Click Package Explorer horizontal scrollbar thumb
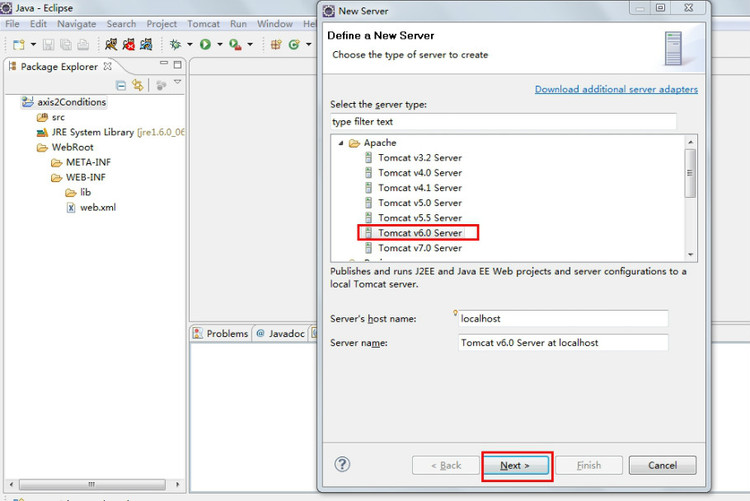This screenshot has width=750, height=501. [92, 484]
